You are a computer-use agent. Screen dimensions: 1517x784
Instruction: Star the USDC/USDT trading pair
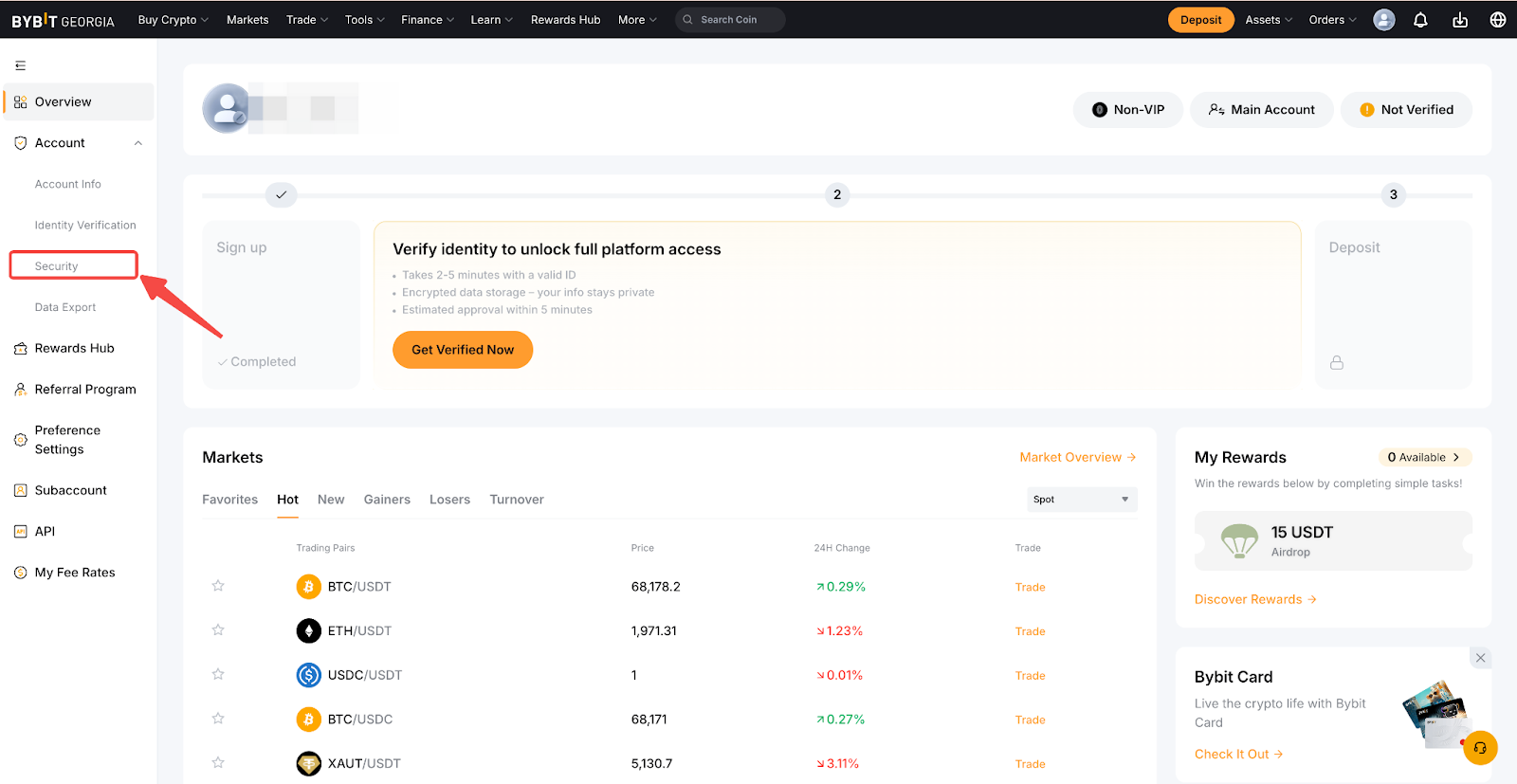[x=218, y=674]
